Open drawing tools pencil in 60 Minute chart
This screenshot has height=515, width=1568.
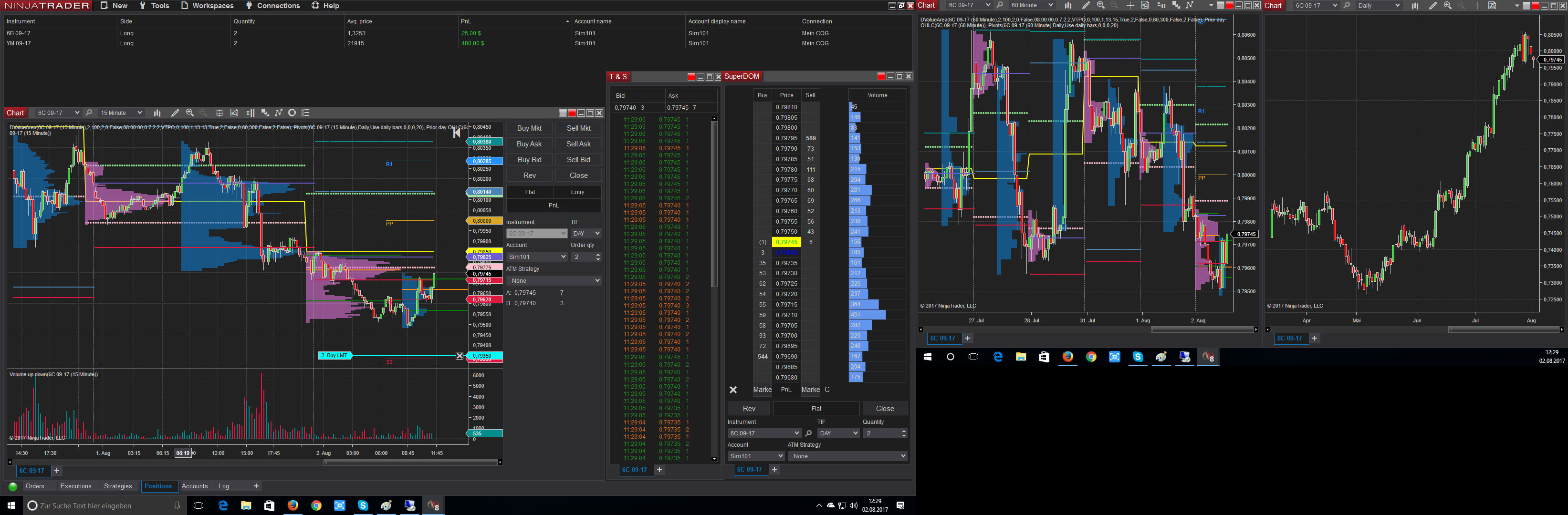(x=1085, y=5)
